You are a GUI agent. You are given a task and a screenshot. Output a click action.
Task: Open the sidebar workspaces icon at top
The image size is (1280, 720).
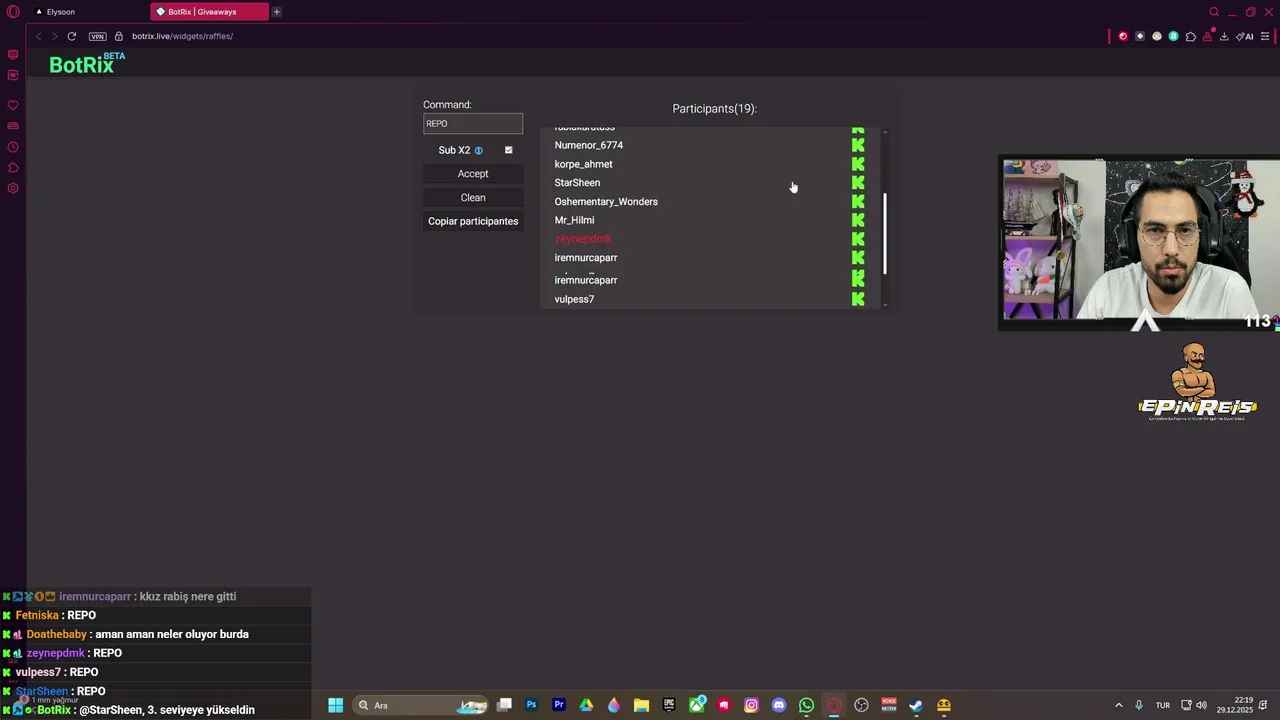point(13,54)
